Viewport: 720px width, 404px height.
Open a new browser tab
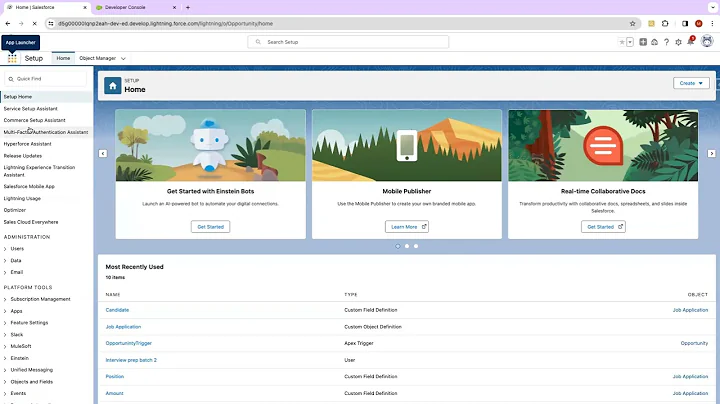188,7
